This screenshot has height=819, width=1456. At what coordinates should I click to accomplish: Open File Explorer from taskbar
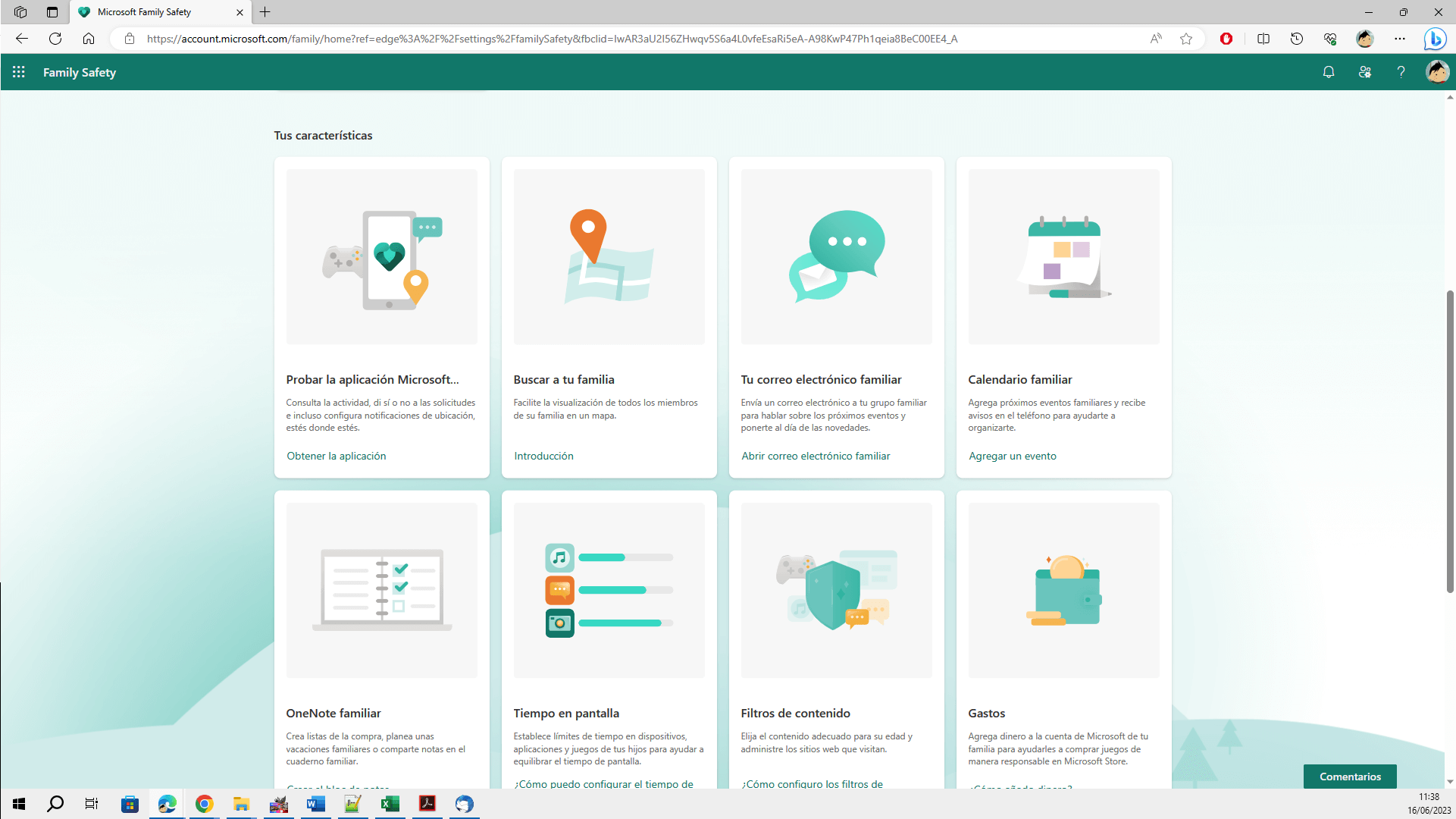tap(241, 804)
